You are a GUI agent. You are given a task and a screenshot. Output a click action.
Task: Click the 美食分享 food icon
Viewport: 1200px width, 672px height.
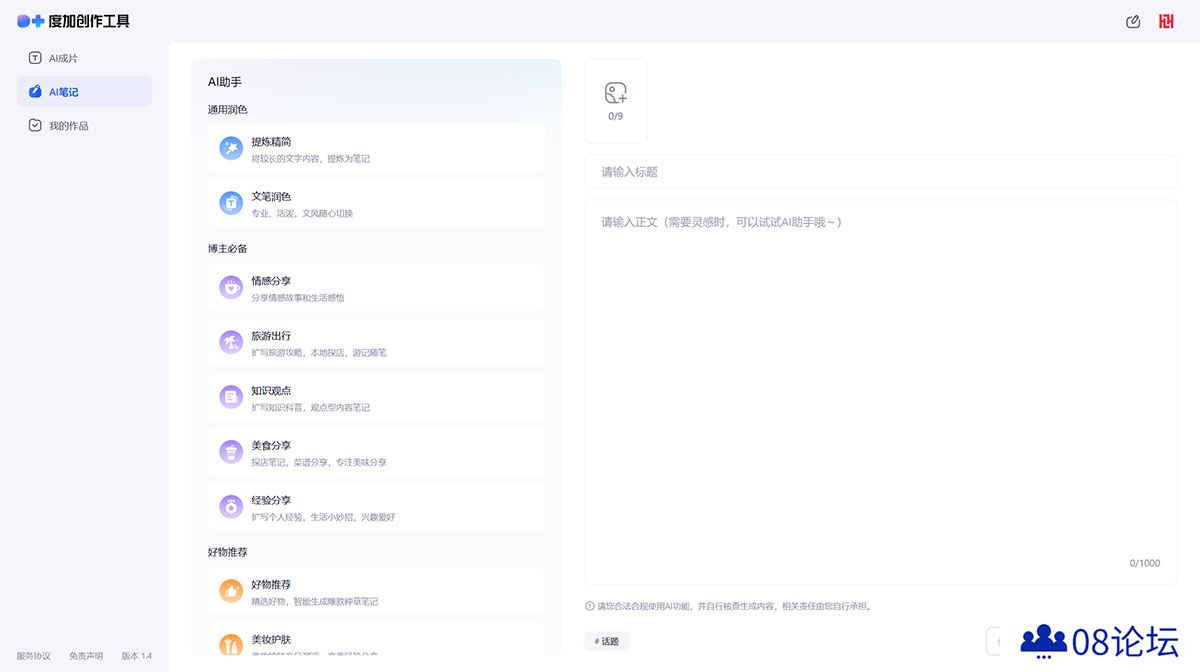coord(231,453)
